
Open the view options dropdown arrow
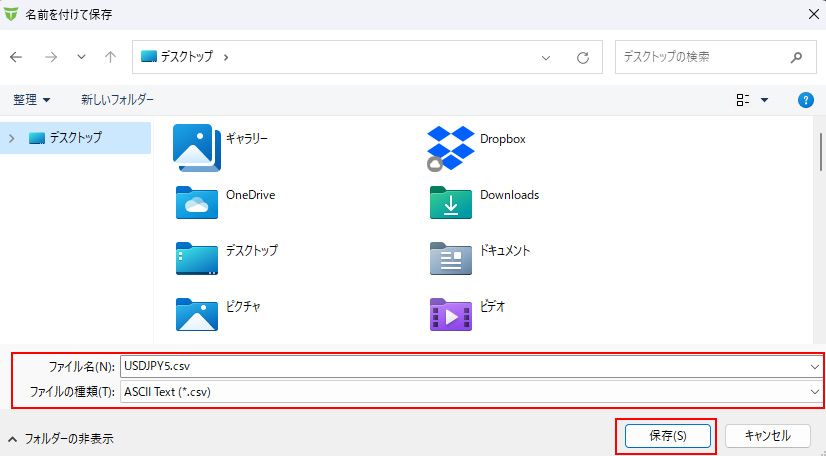(765, 100)
